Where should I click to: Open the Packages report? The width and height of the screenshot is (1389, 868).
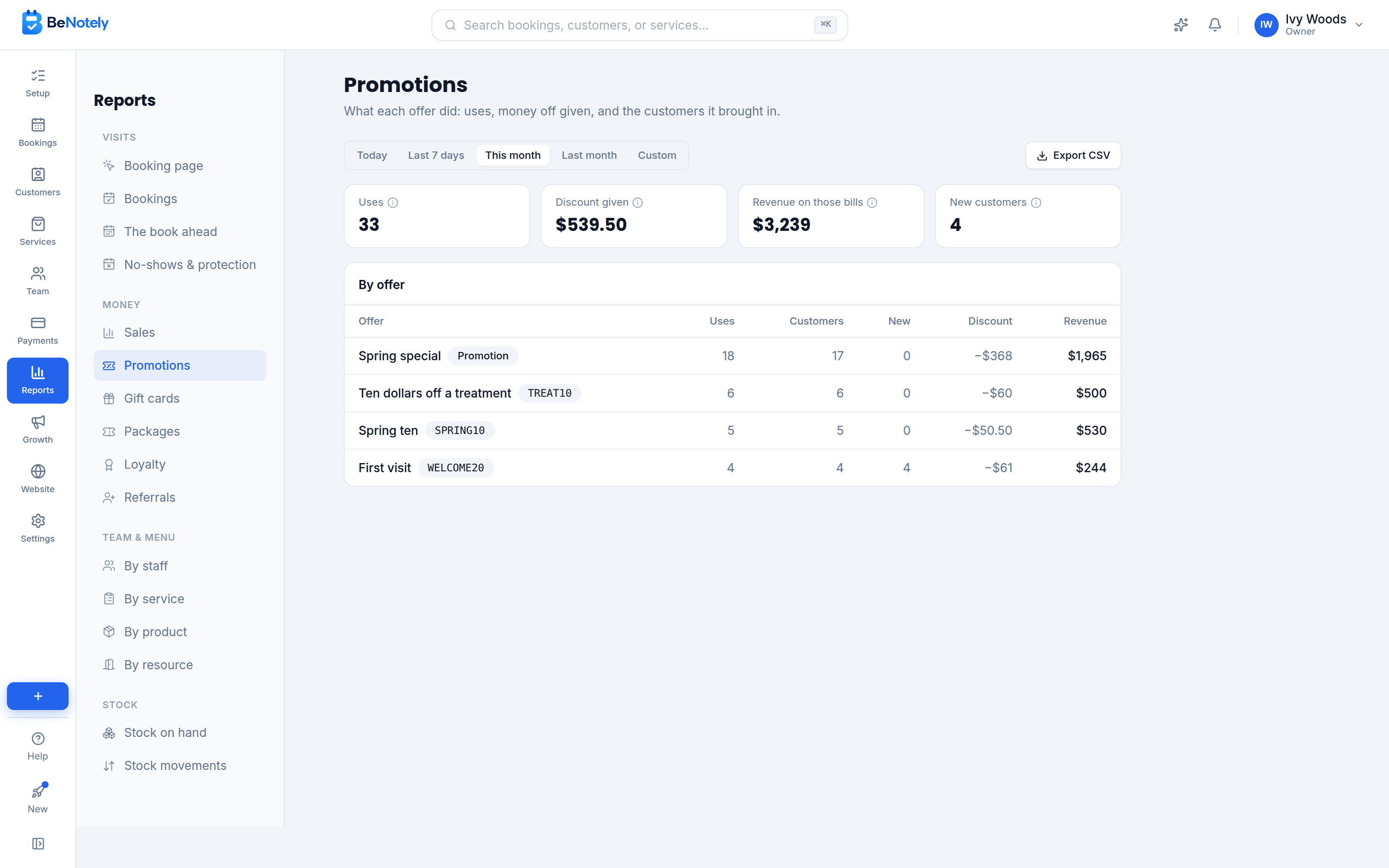click(180, 431)
